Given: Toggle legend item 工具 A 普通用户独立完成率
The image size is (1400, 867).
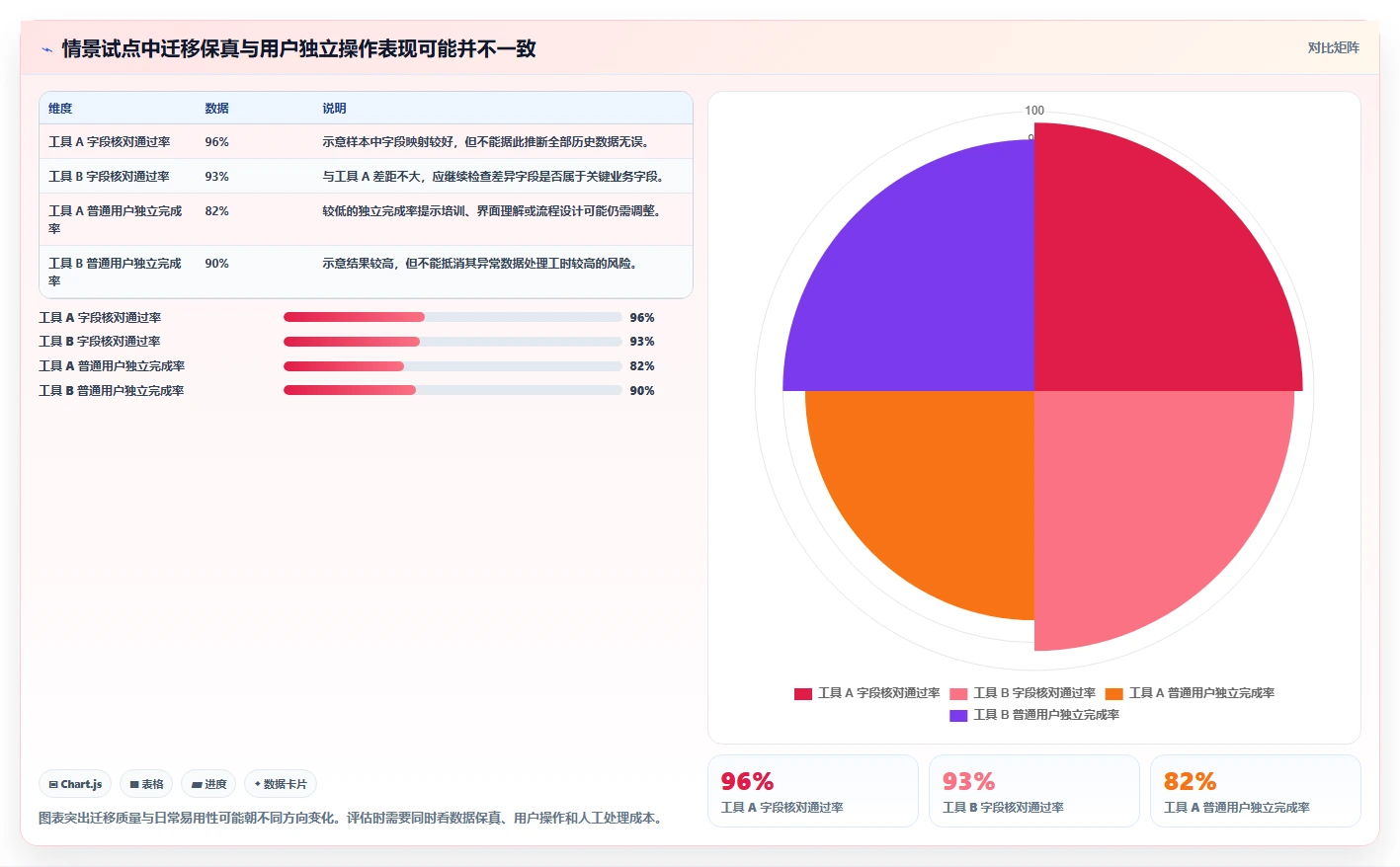Looking at the screenshot, I should 1190,693.
